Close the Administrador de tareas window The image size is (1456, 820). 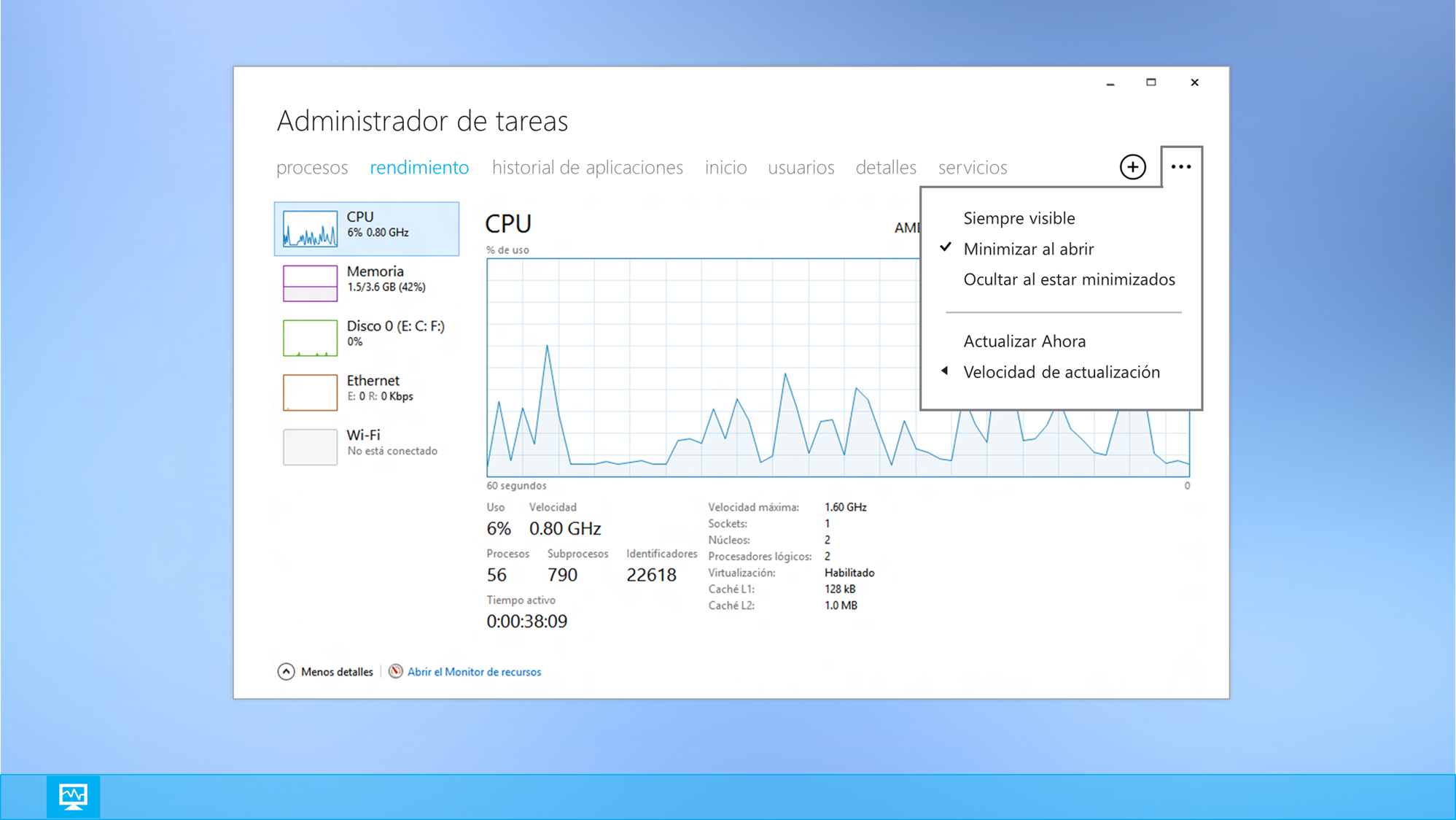[x=1194, y=82]
